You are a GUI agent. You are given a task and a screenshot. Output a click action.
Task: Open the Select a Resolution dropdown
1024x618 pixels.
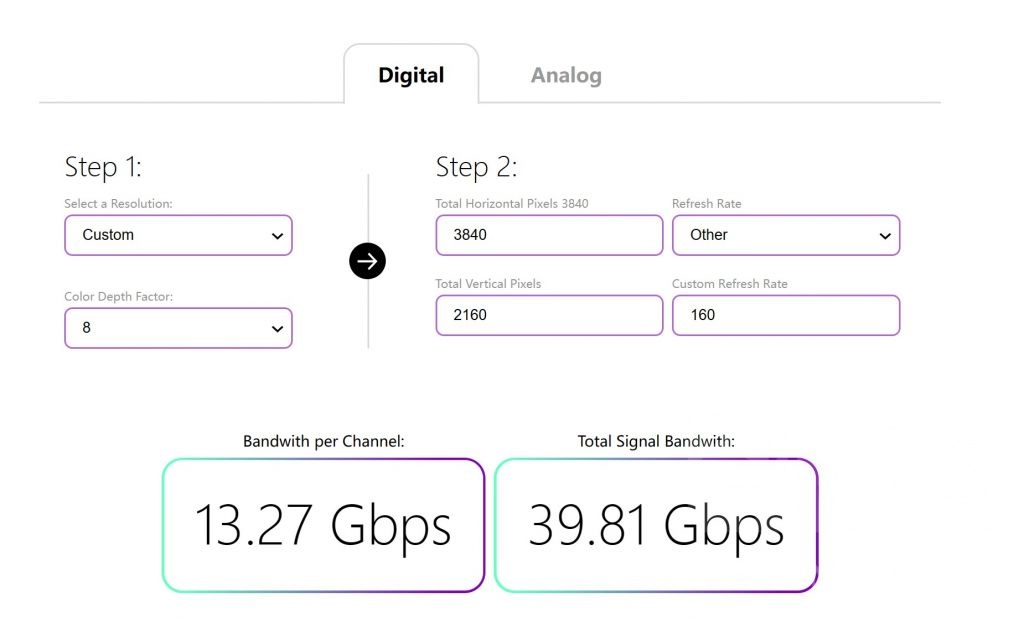[178, 235]
